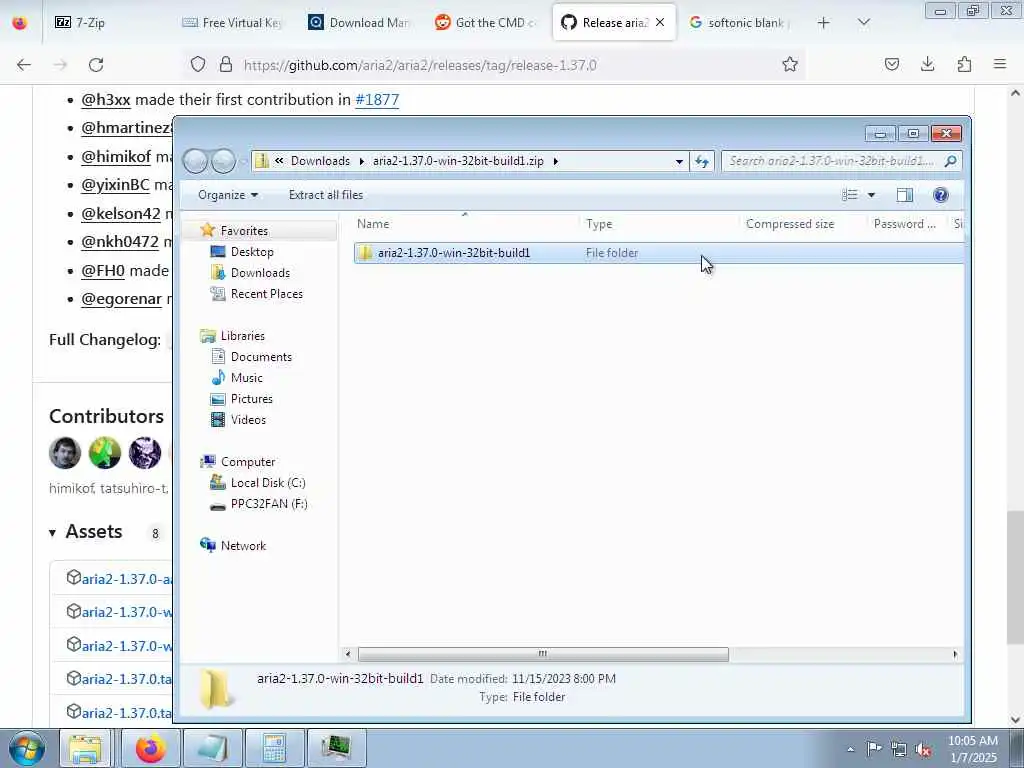This screenshot has width=1024, height=768.
Task: Collapse the Assets section triangle
Action: click(x=52, y=533)
